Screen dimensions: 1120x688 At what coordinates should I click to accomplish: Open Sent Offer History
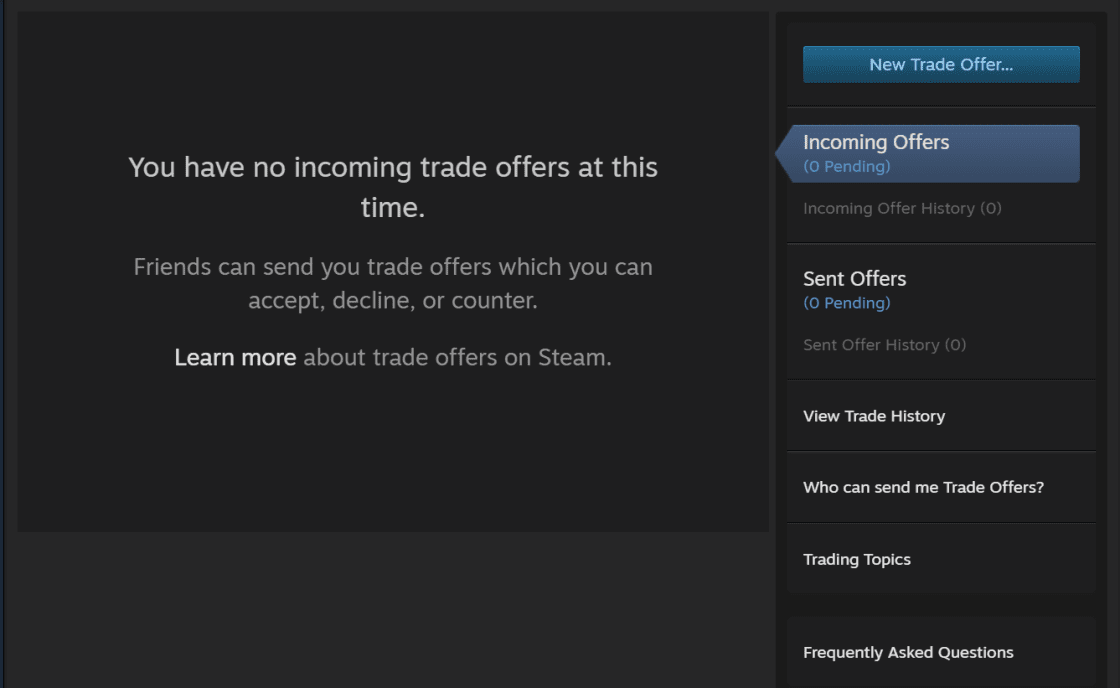pos(884,344)
